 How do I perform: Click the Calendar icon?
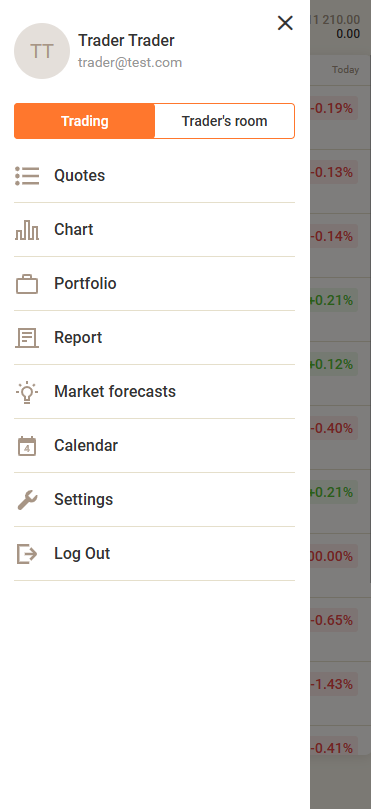coord(27,446)
